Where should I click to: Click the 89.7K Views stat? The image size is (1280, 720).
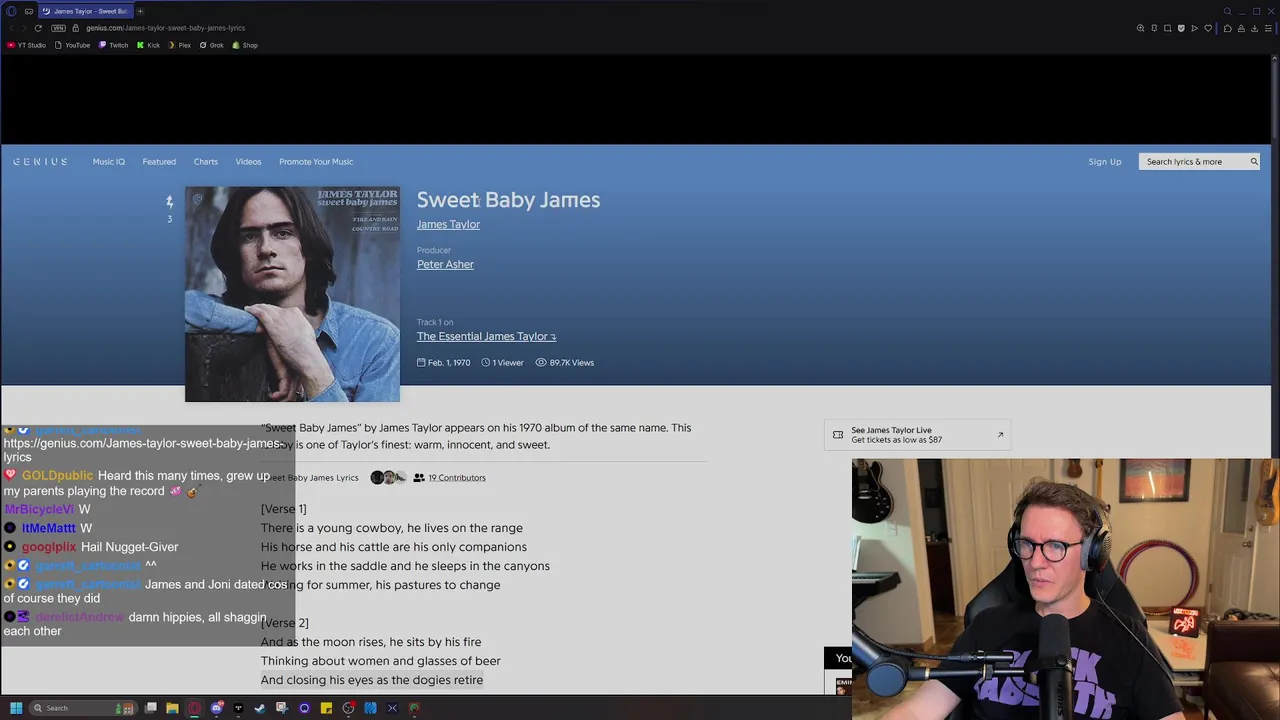[565, 363]
